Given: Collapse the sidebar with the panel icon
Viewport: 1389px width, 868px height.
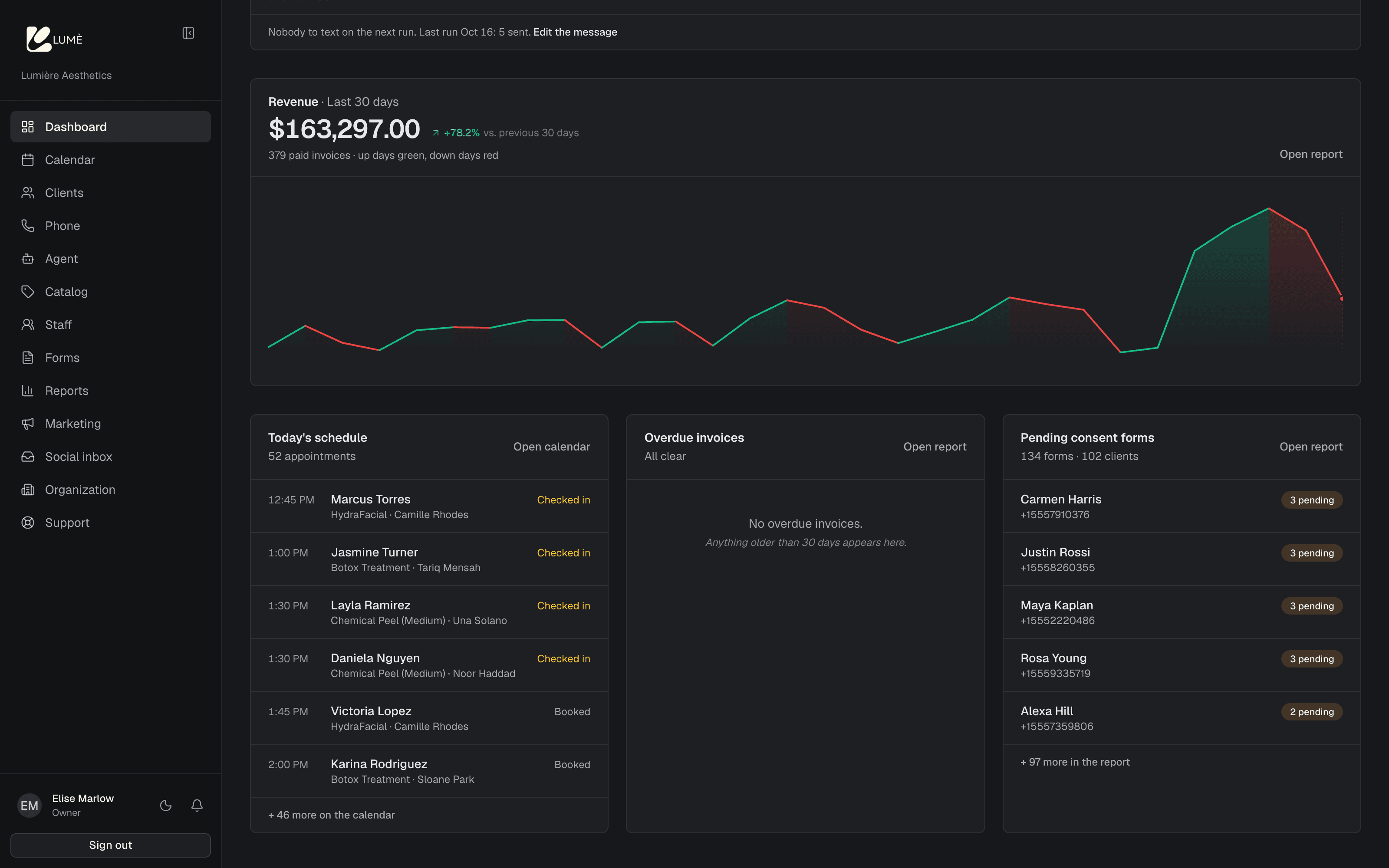Looking at the screenshot, I should pos(188,33).
